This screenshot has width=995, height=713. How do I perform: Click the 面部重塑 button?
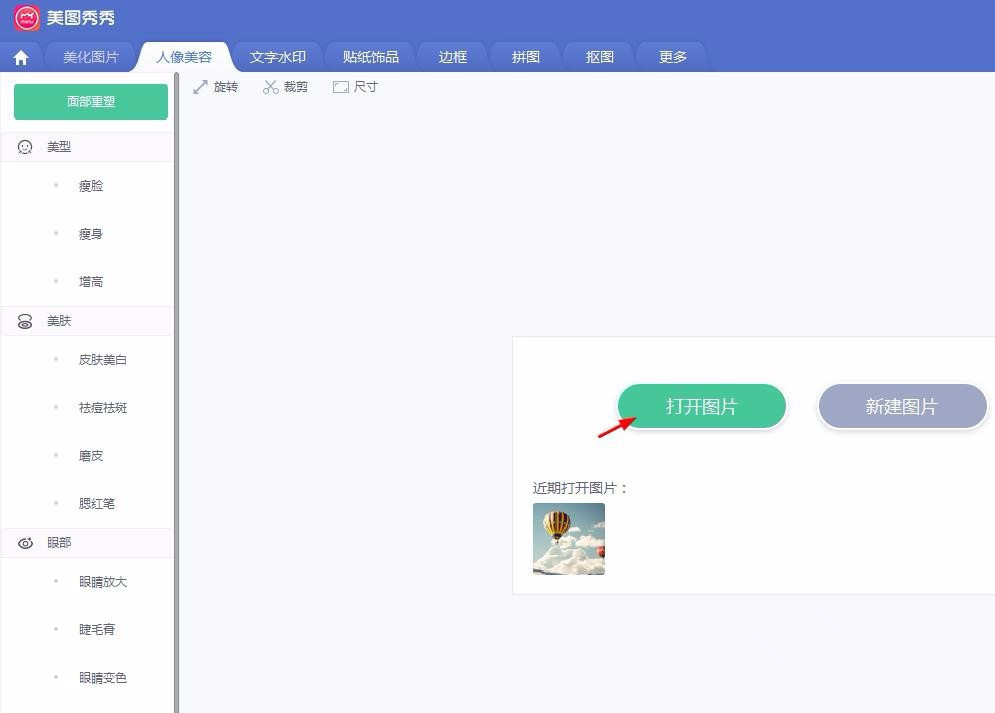pos(91,101)
